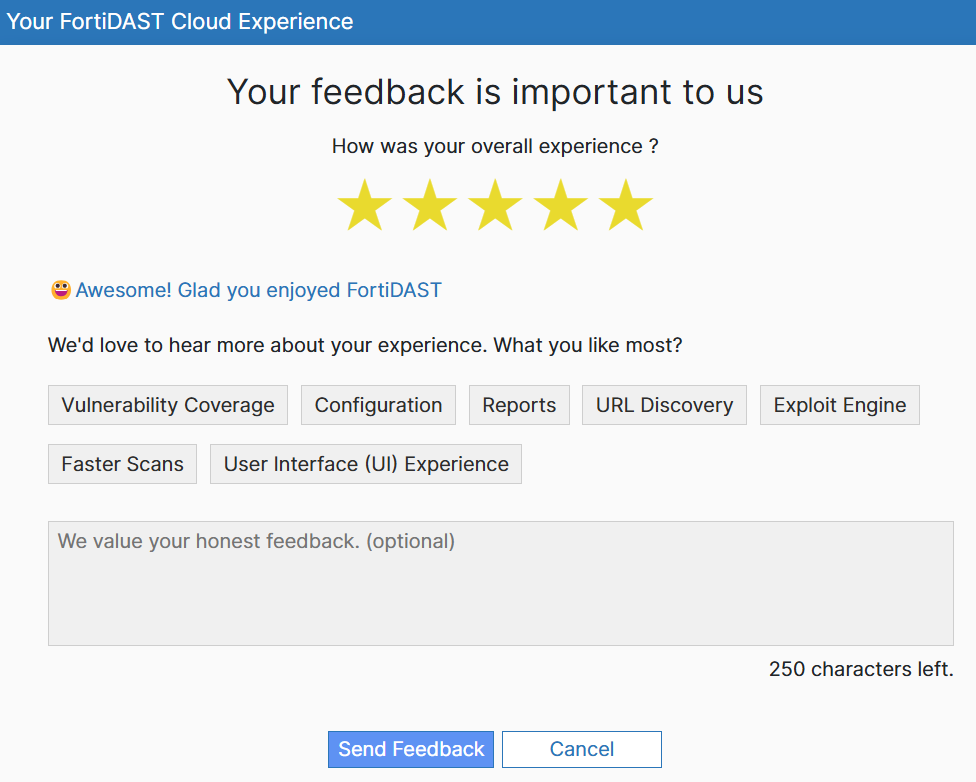Rate the experience one star

point(364,207)
